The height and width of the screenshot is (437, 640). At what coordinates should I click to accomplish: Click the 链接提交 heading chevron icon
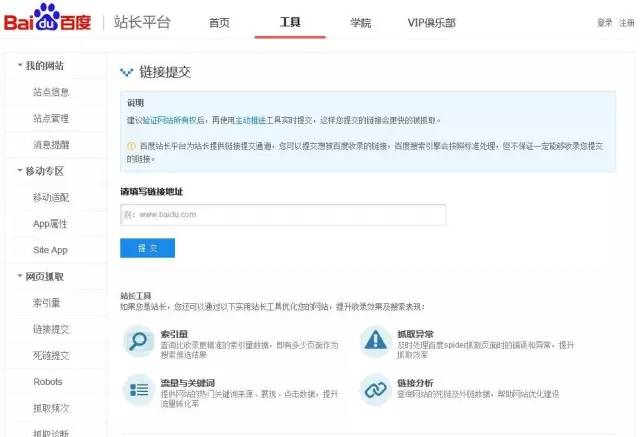pos(127,72)
